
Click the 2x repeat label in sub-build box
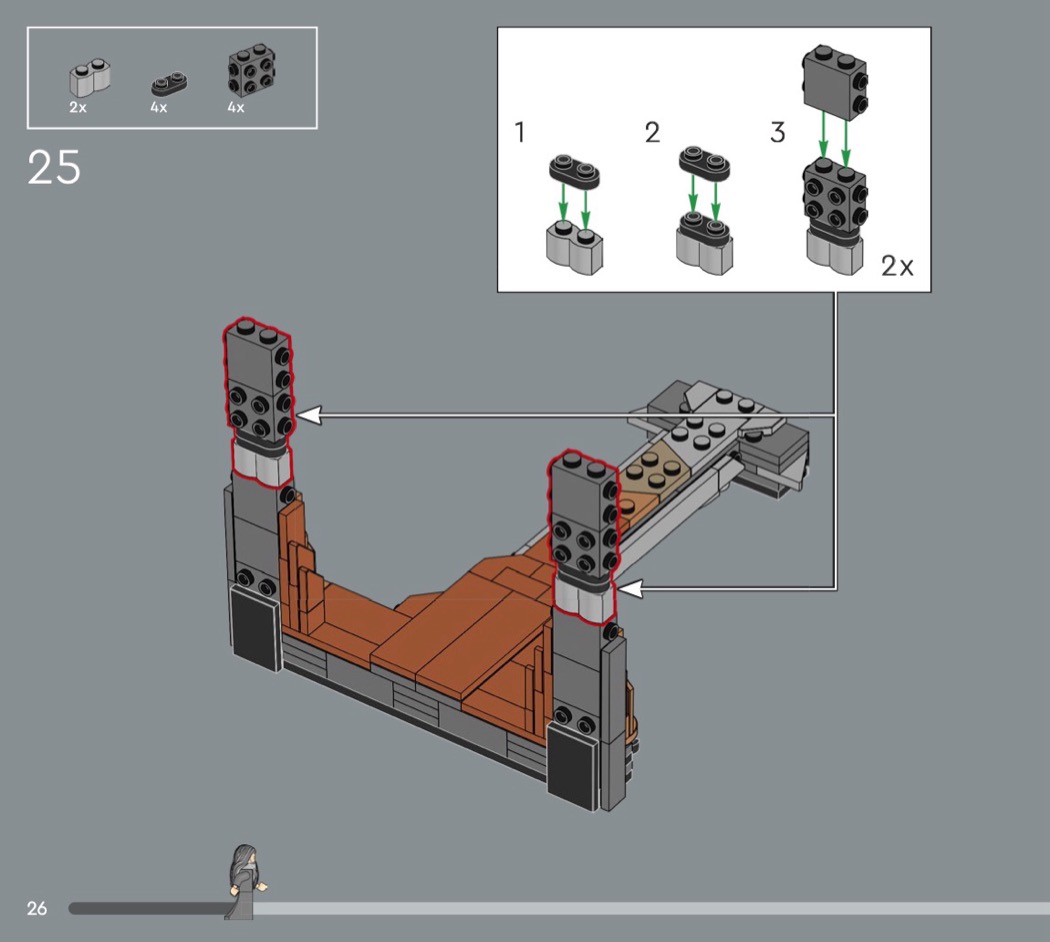897,266
